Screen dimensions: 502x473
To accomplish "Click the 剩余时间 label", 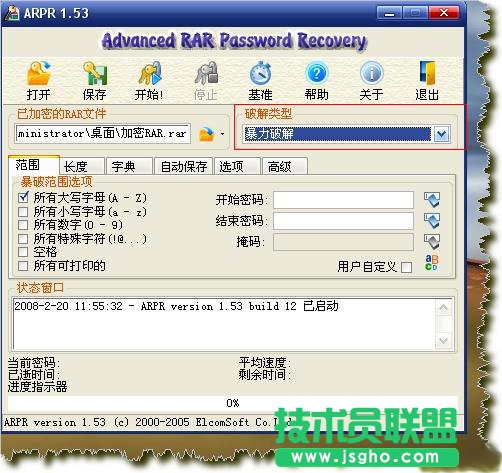I will [264, 375].
